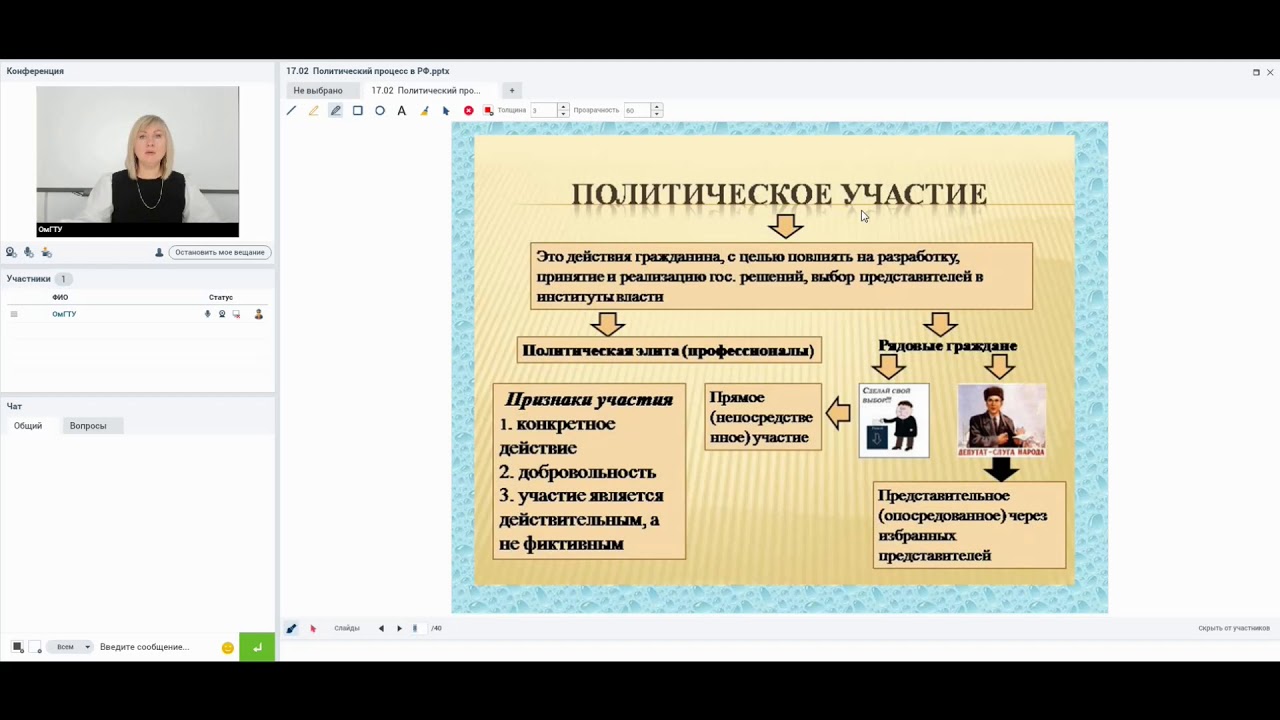Screen dimensions: 1280x720
Task: Open presenter settings icon under video
Action: click(46, 253)
